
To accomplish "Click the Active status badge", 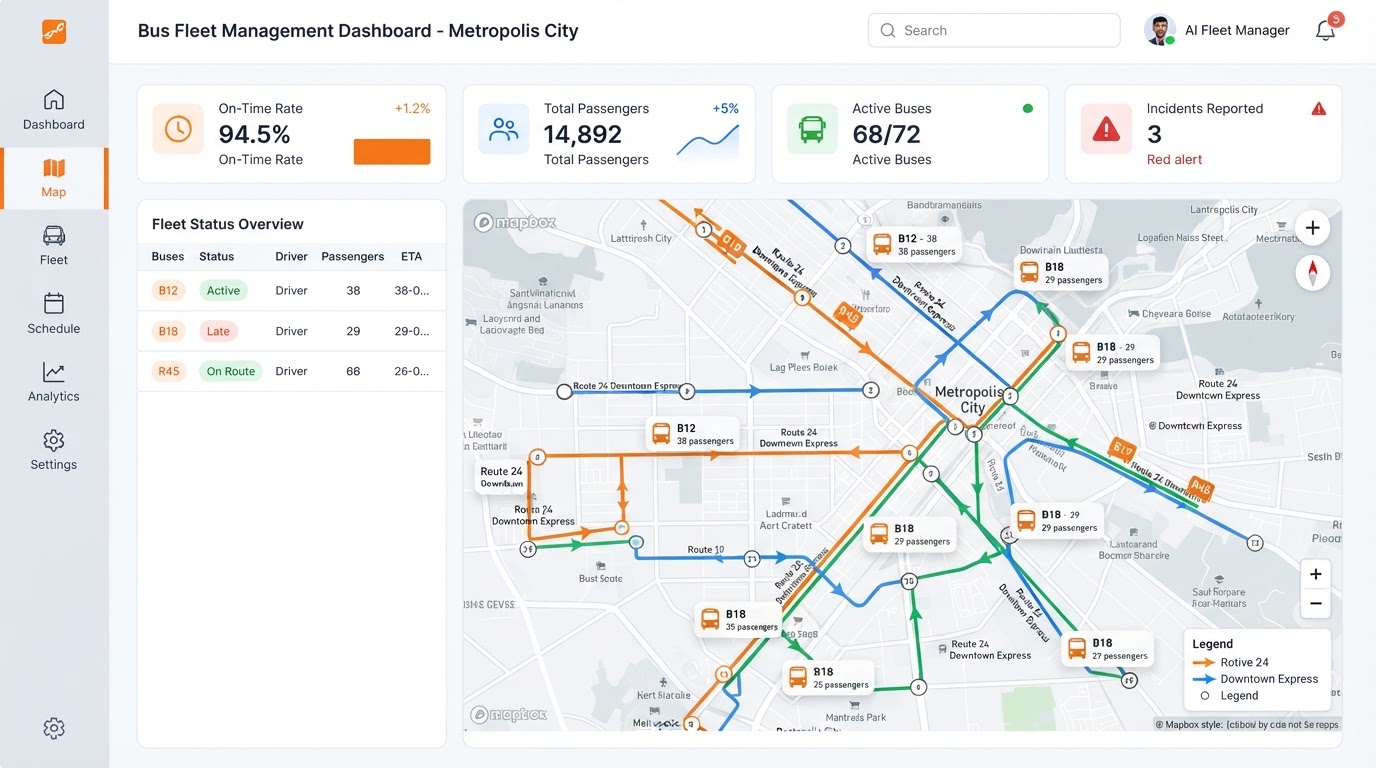I will [223, 290].
